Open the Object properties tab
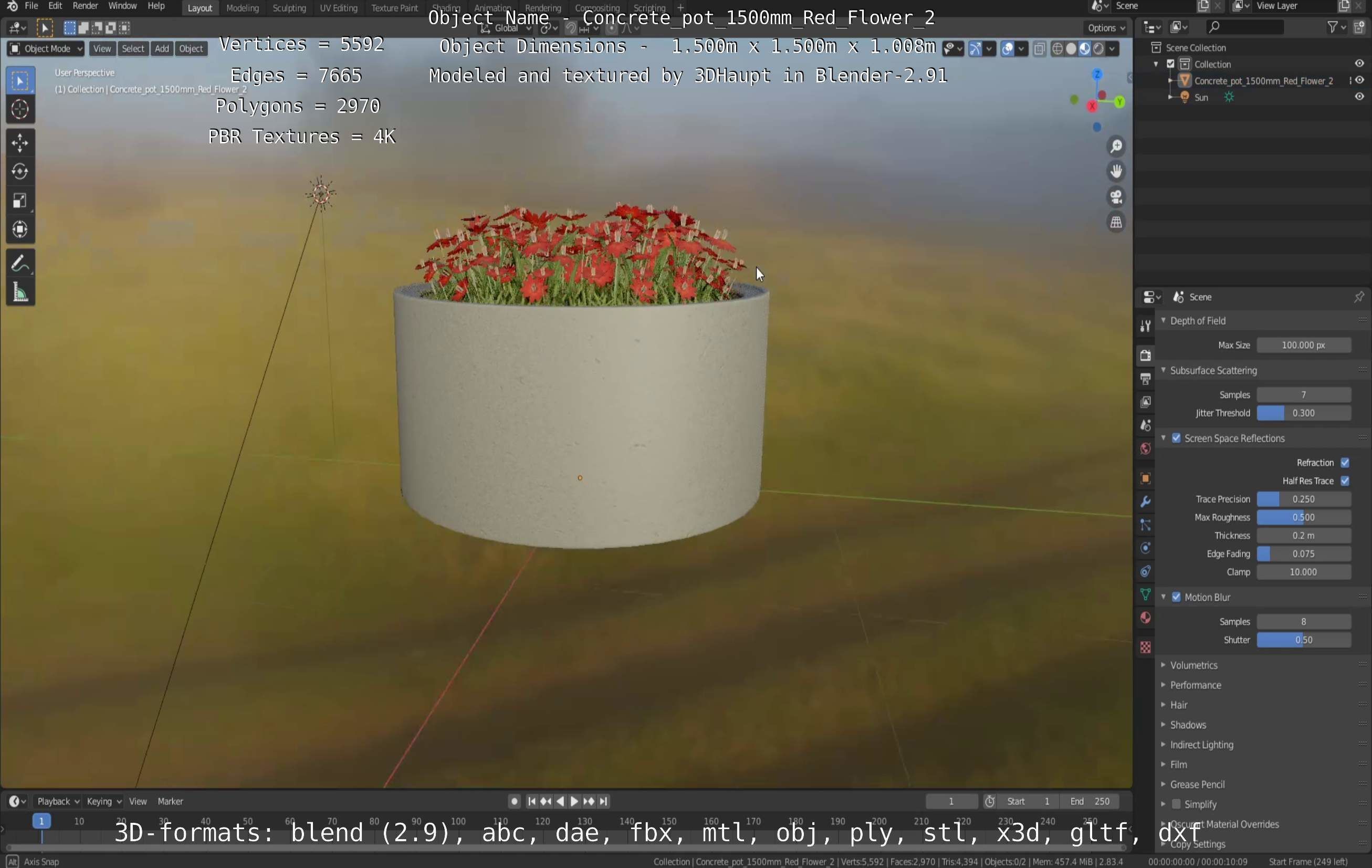 coord(1145,478)
